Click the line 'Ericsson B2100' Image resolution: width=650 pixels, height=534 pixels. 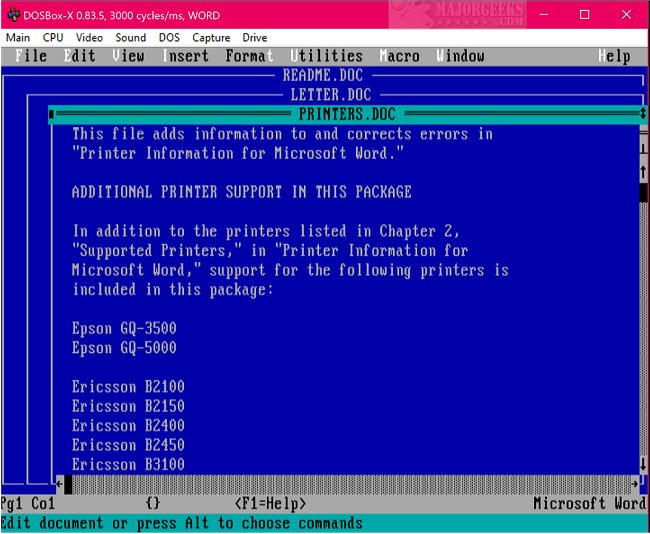(x=128, y=387)
